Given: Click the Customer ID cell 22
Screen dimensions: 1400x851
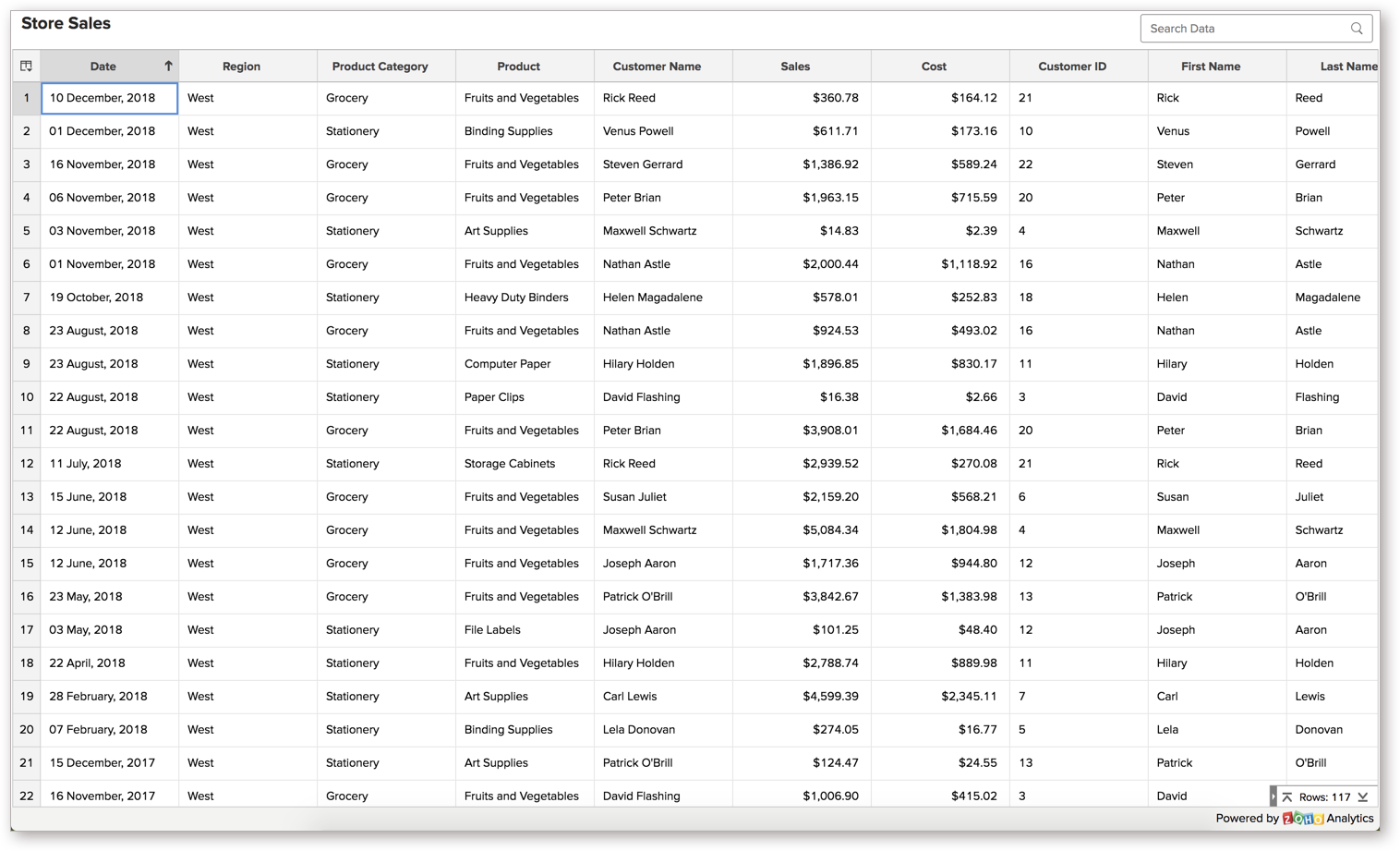Looking at the screenshot, I should [x=1079, y=164].
